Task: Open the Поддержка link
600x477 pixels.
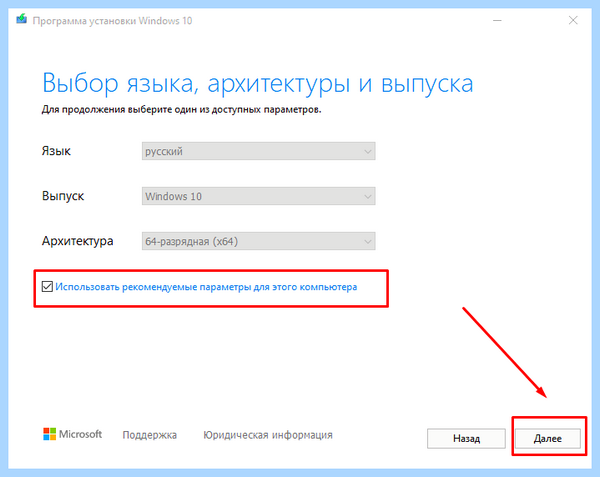Action: pos(150,435)
